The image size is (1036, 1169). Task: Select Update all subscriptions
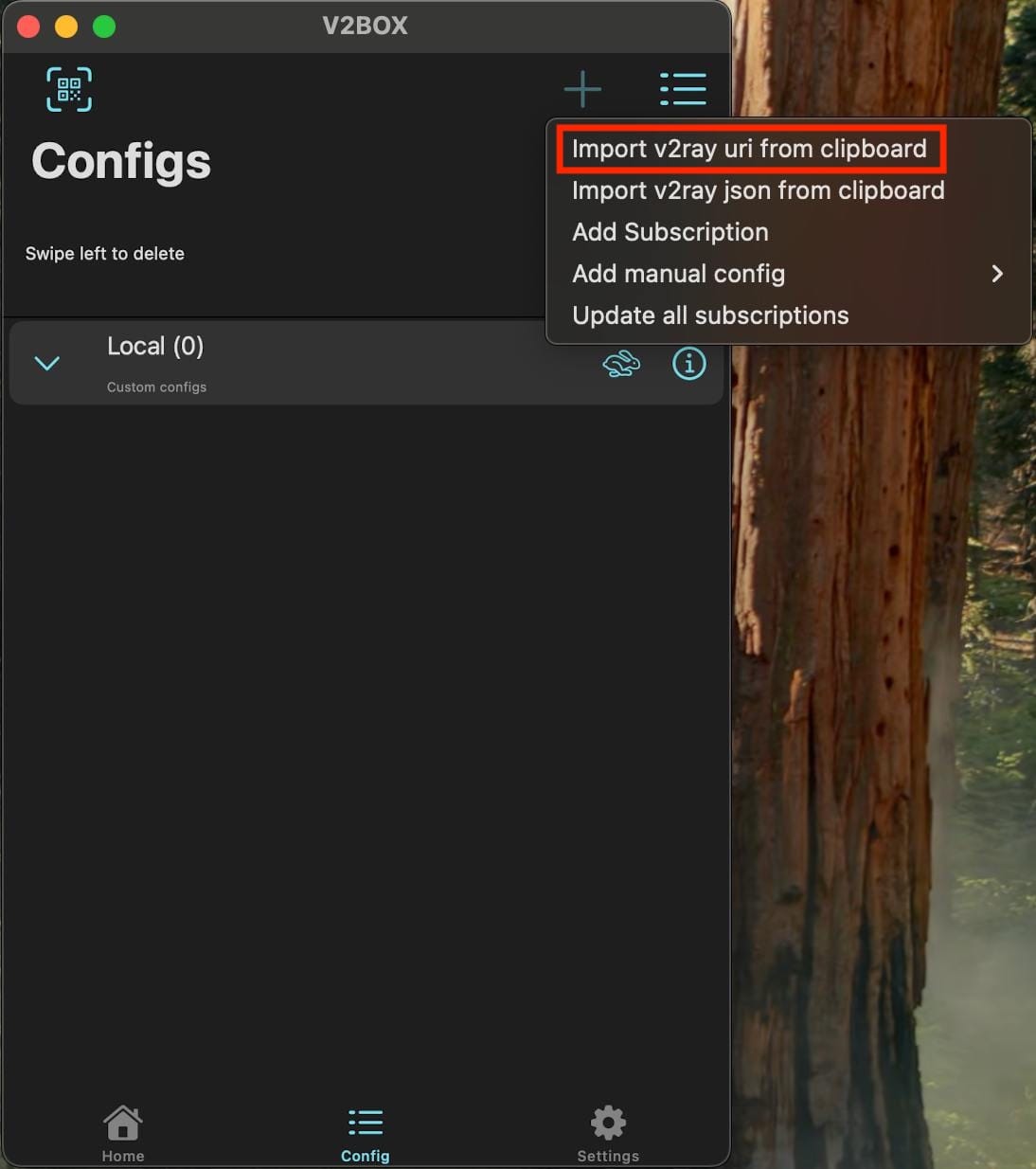point(710,315)
